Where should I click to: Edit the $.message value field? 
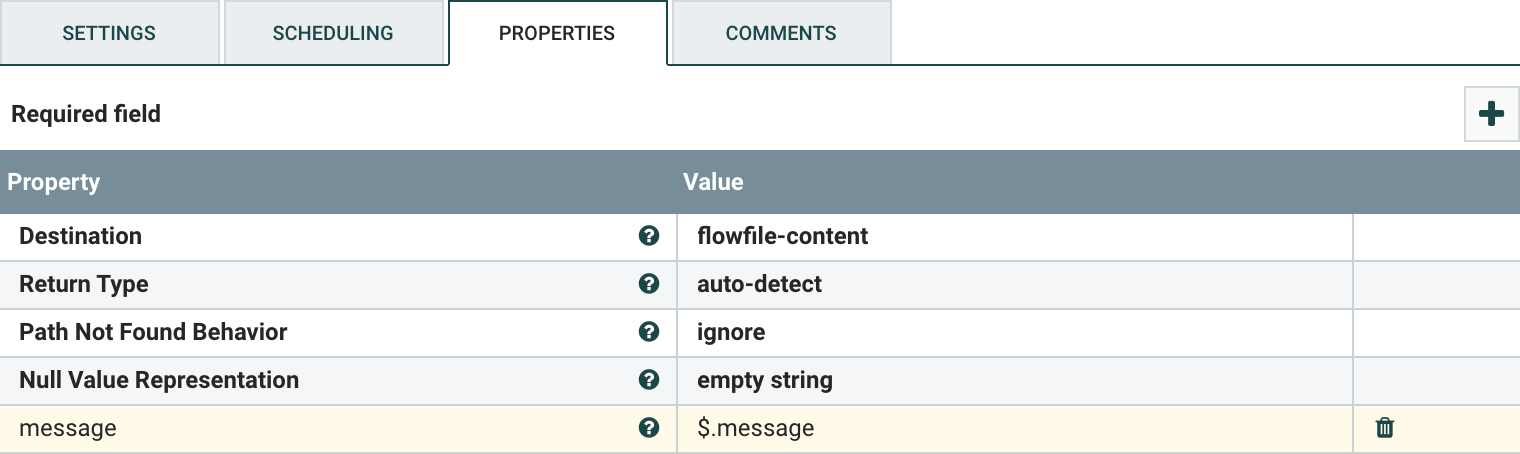[x=755, y=429]
